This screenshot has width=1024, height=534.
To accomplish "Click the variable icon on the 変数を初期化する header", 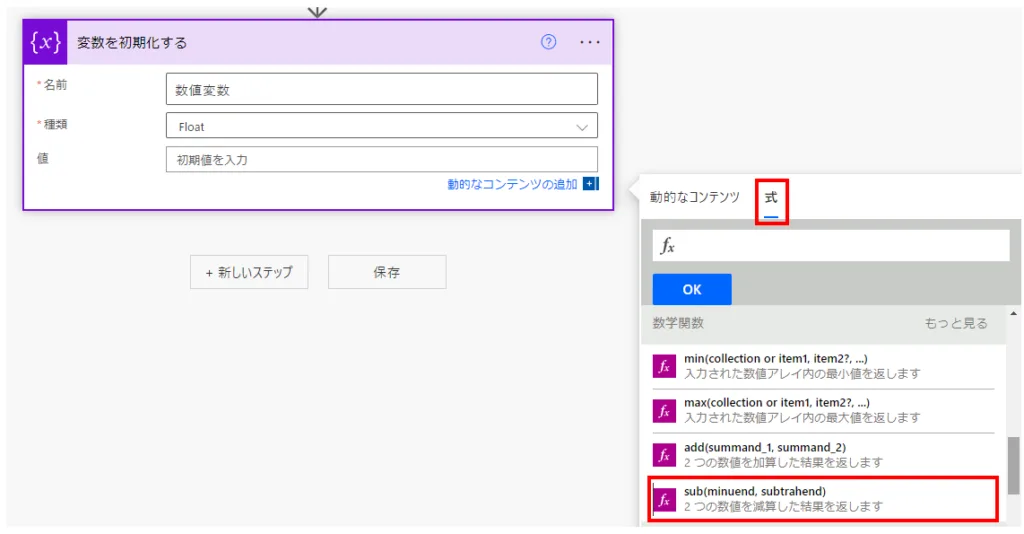I will click(45, 43).
